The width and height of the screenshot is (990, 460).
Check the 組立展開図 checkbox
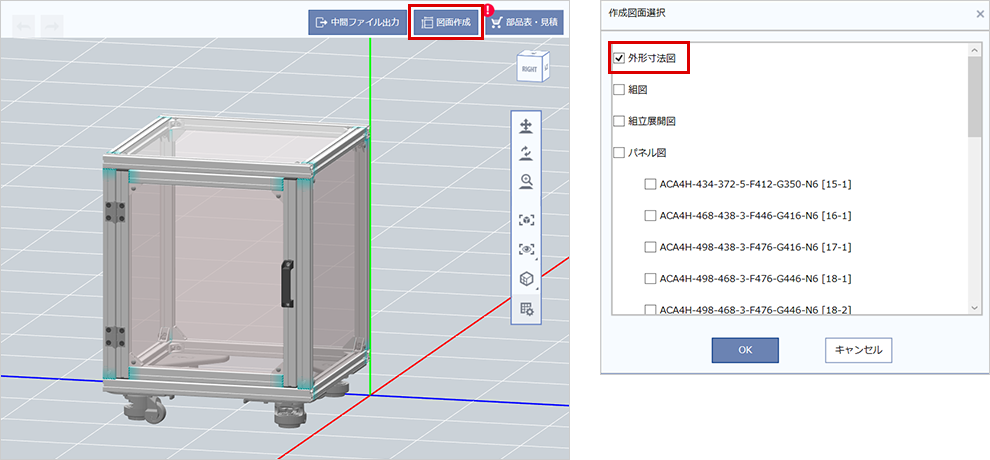pyautogui.click(x=619, y=121)
